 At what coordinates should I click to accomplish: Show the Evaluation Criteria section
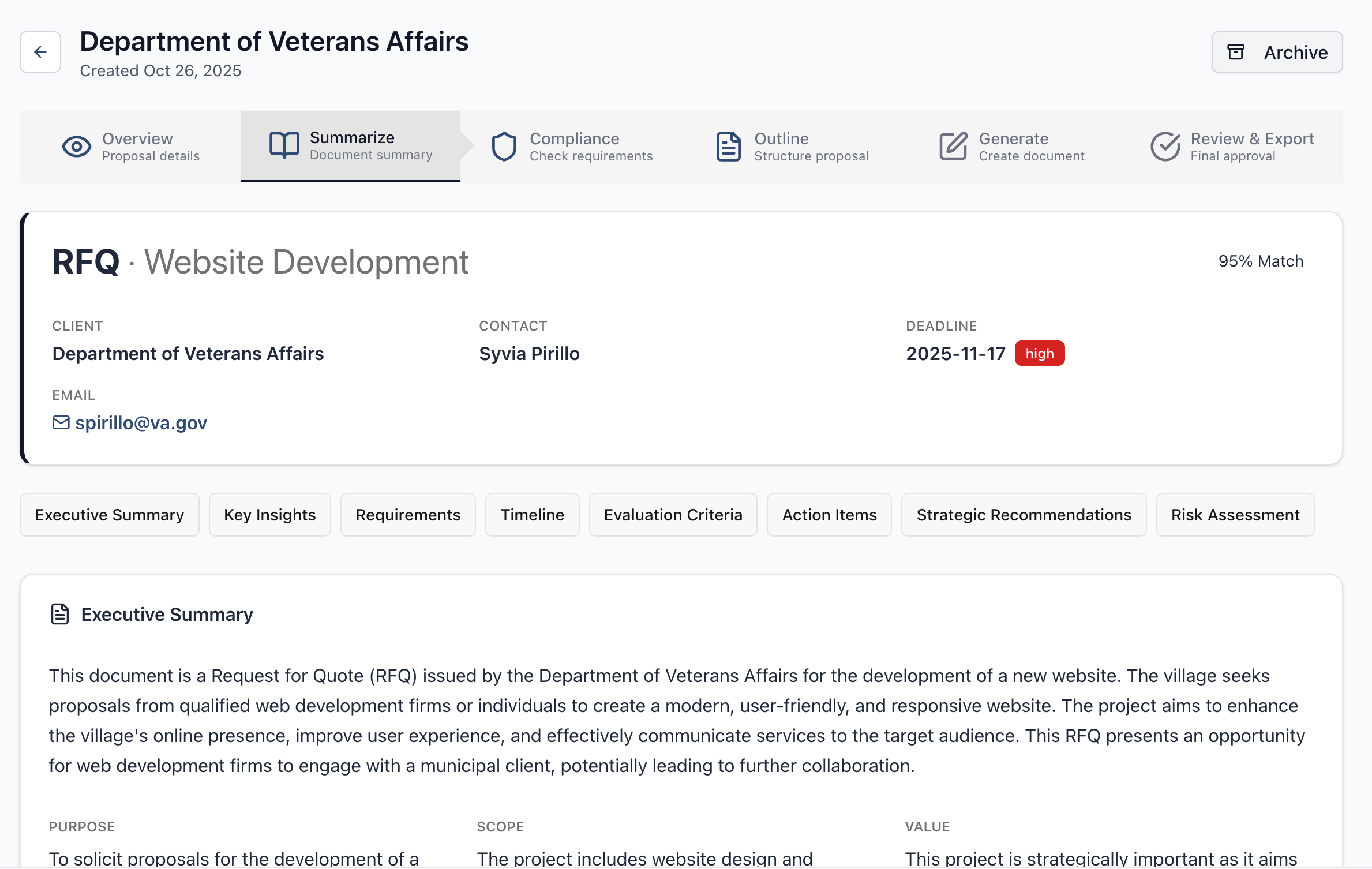673,515
